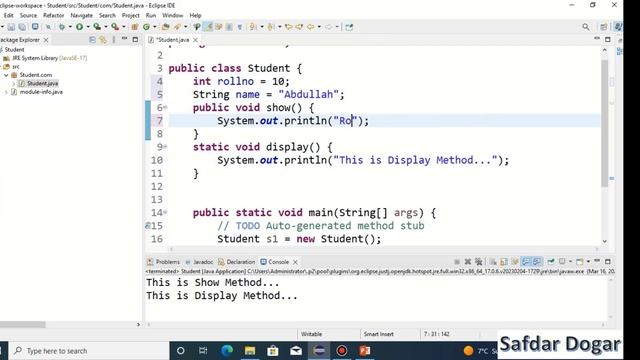
Task: Navigate Back with the yellow left arrow
Action: [311, 27]
